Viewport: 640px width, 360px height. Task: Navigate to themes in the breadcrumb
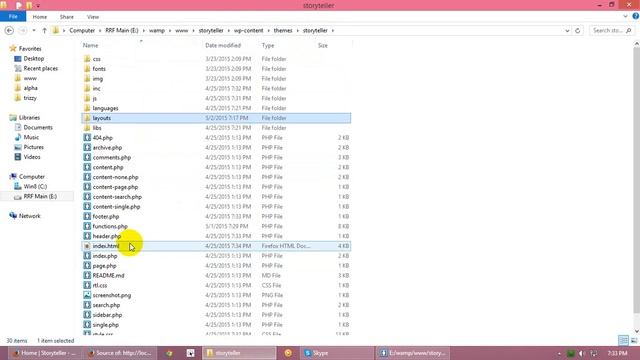pos(283,31)
